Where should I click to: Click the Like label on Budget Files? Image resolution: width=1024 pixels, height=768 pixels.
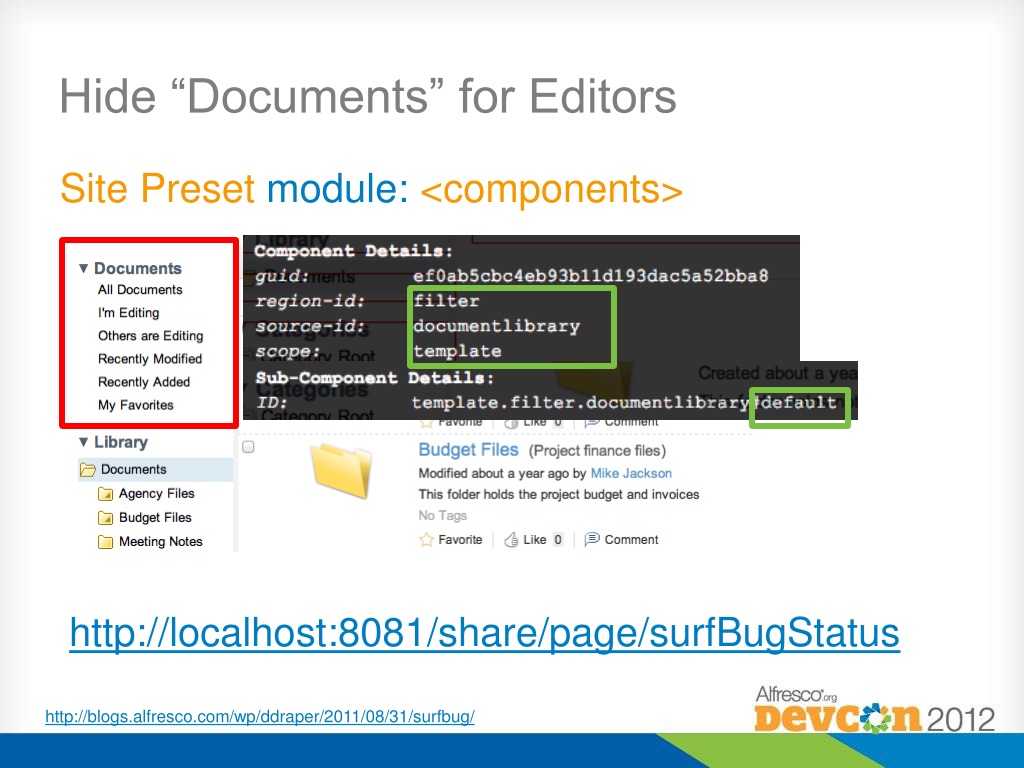coord(535,539)
